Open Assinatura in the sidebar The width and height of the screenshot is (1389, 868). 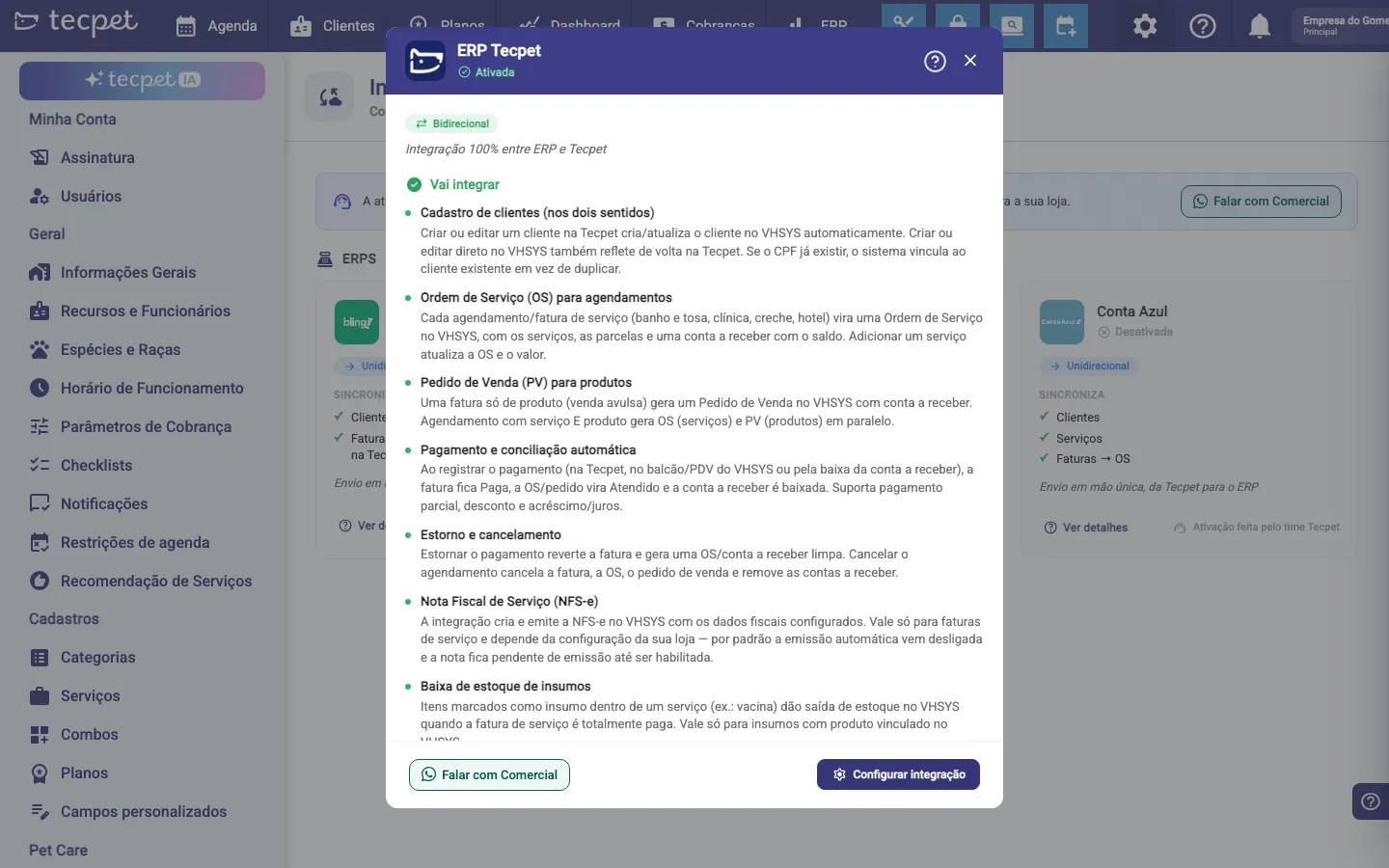[x=97, y=157]
